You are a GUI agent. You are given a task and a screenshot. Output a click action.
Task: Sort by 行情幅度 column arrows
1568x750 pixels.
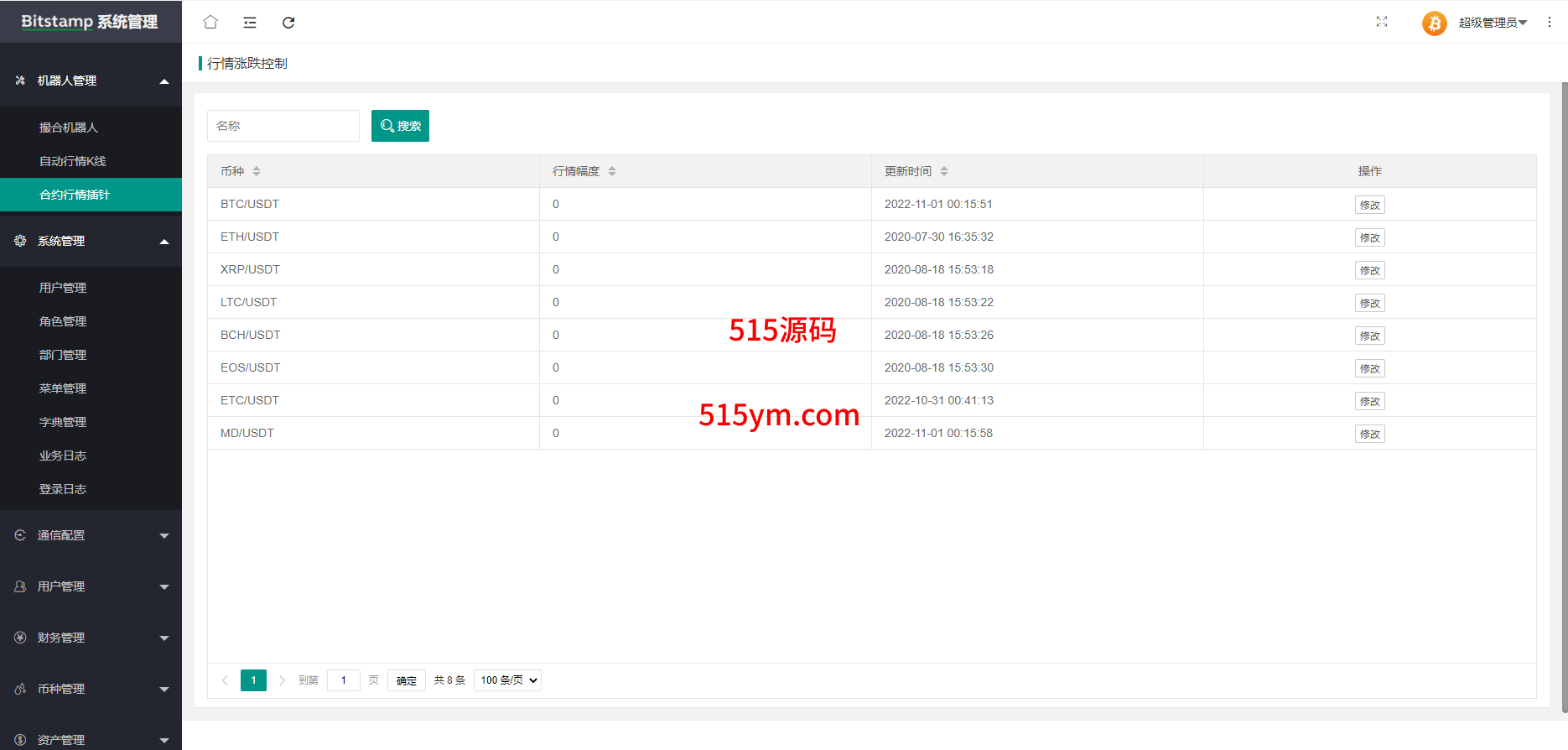[x=612, y=171]
